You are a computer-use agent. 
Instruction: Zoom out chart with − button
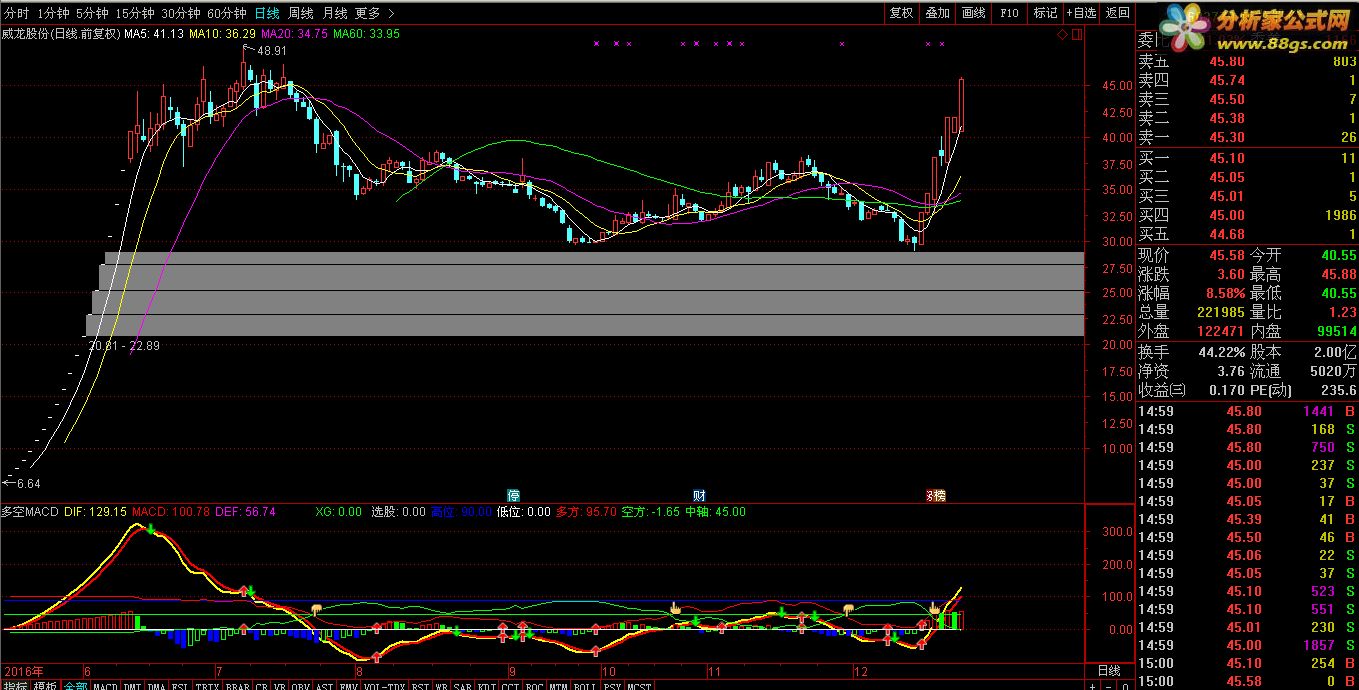click(1108, 686)
